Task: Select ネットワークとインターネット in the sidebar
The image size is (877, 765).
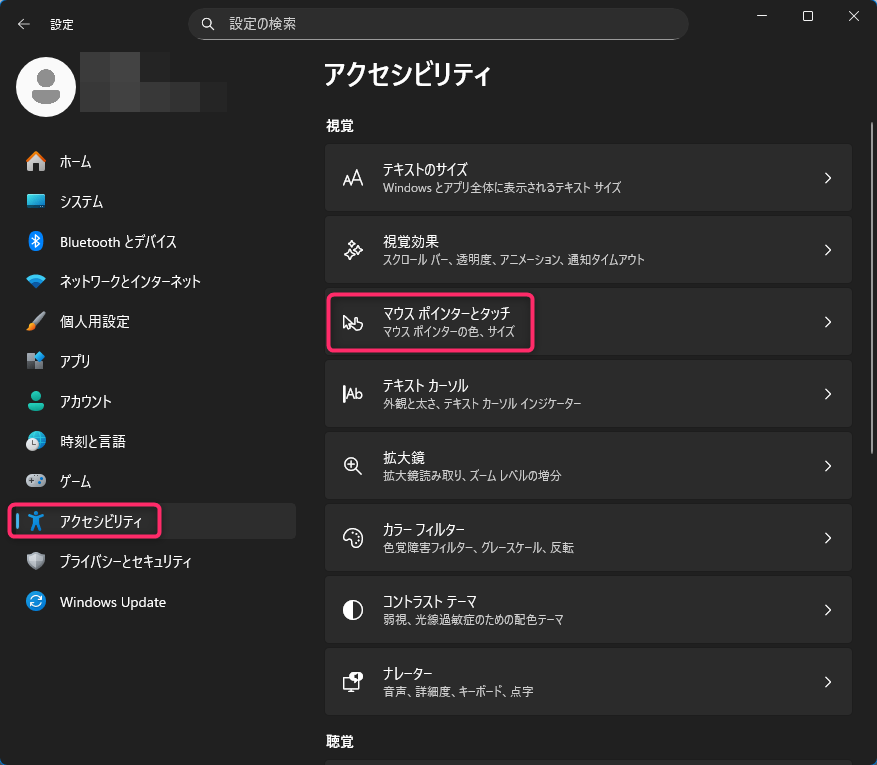Action: tap(130, 281)
